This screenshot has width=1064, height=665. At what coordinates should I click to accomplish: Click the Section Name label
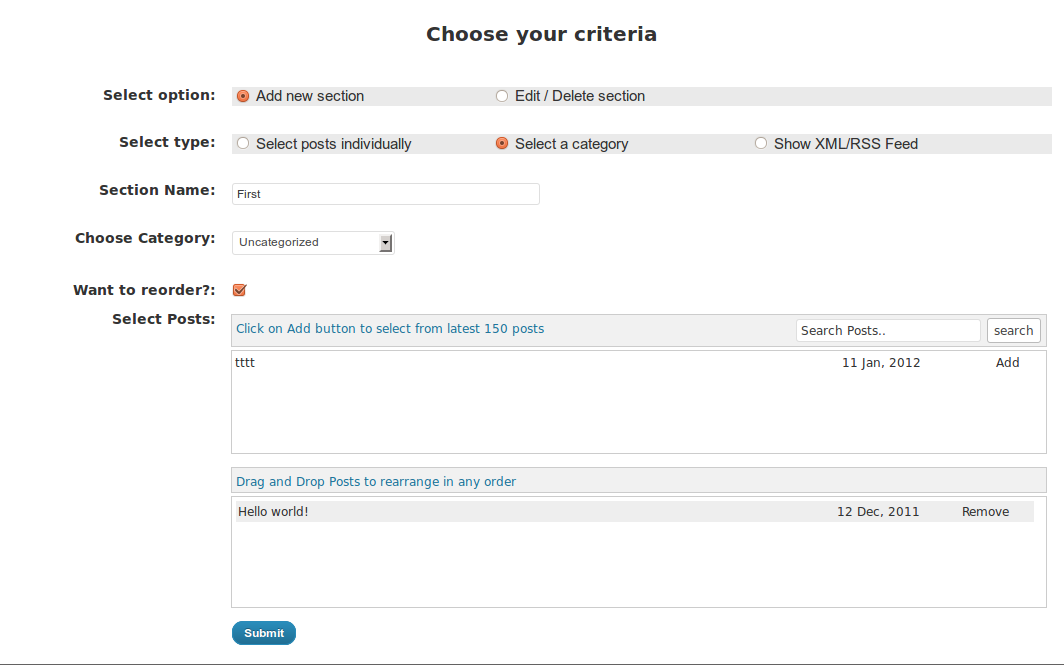pos(157,190)
